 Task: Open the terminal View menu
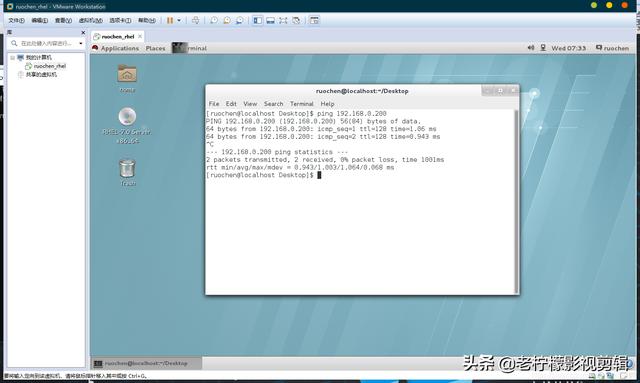tap(250, 104)
